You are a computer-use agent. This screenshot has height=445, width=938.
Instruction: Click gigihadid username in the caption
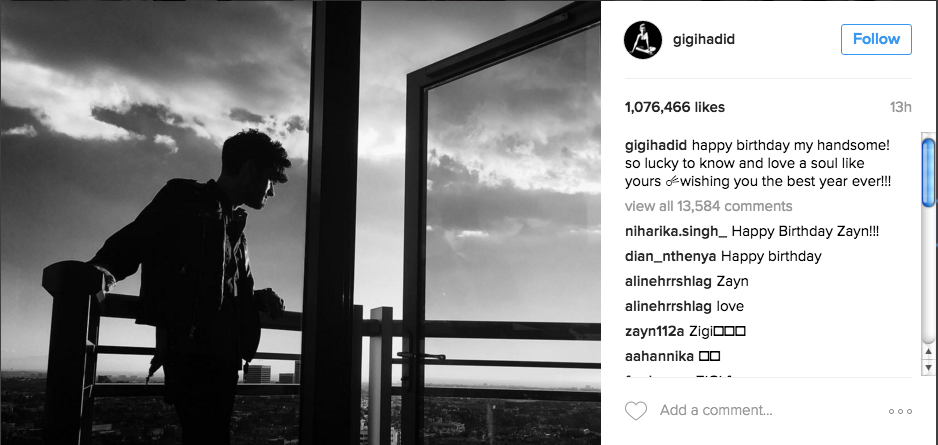[x=656, y=147]
